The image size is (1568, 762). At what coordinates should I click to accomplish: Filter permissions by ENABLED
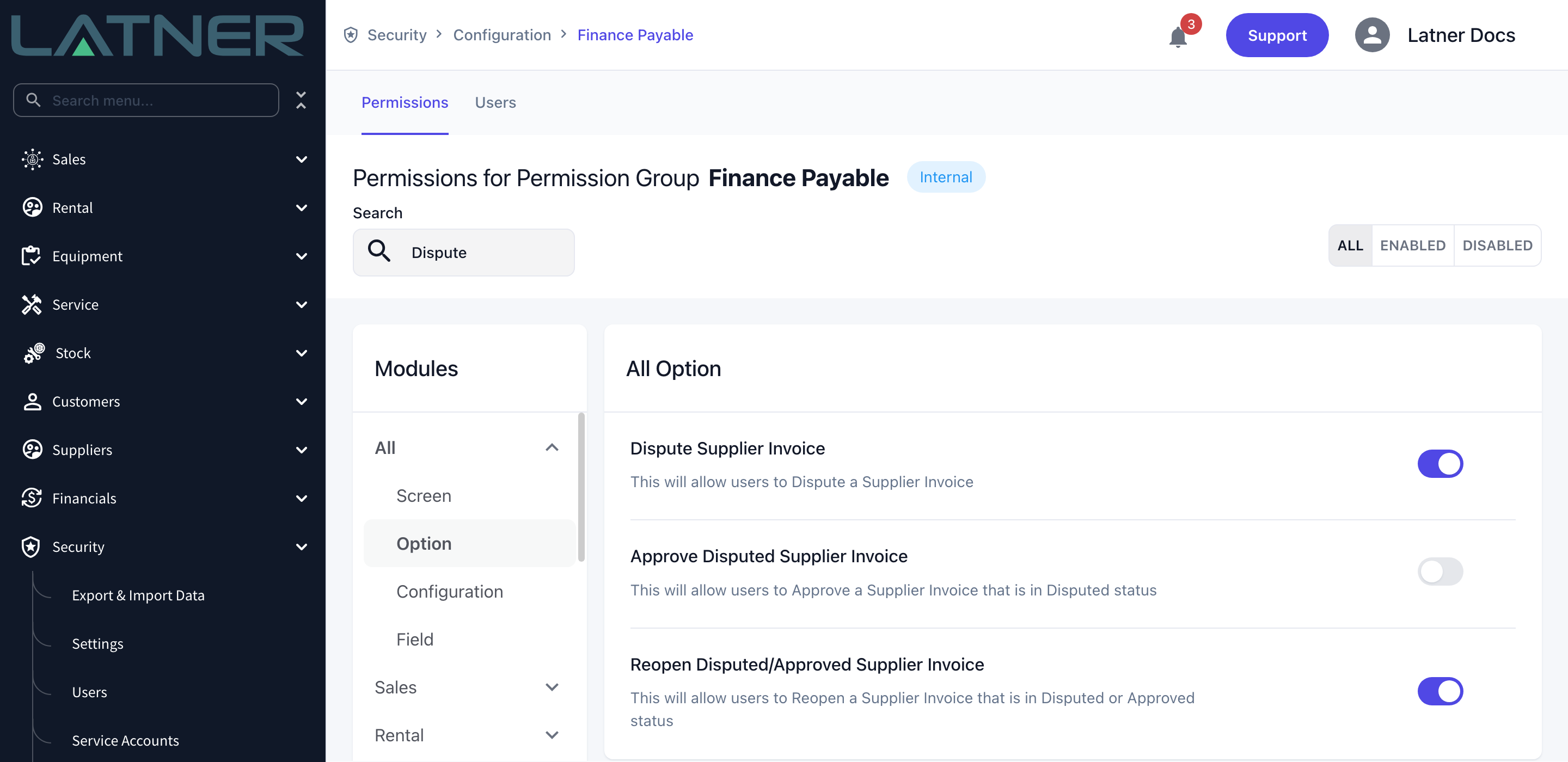tap(1412, 245)
